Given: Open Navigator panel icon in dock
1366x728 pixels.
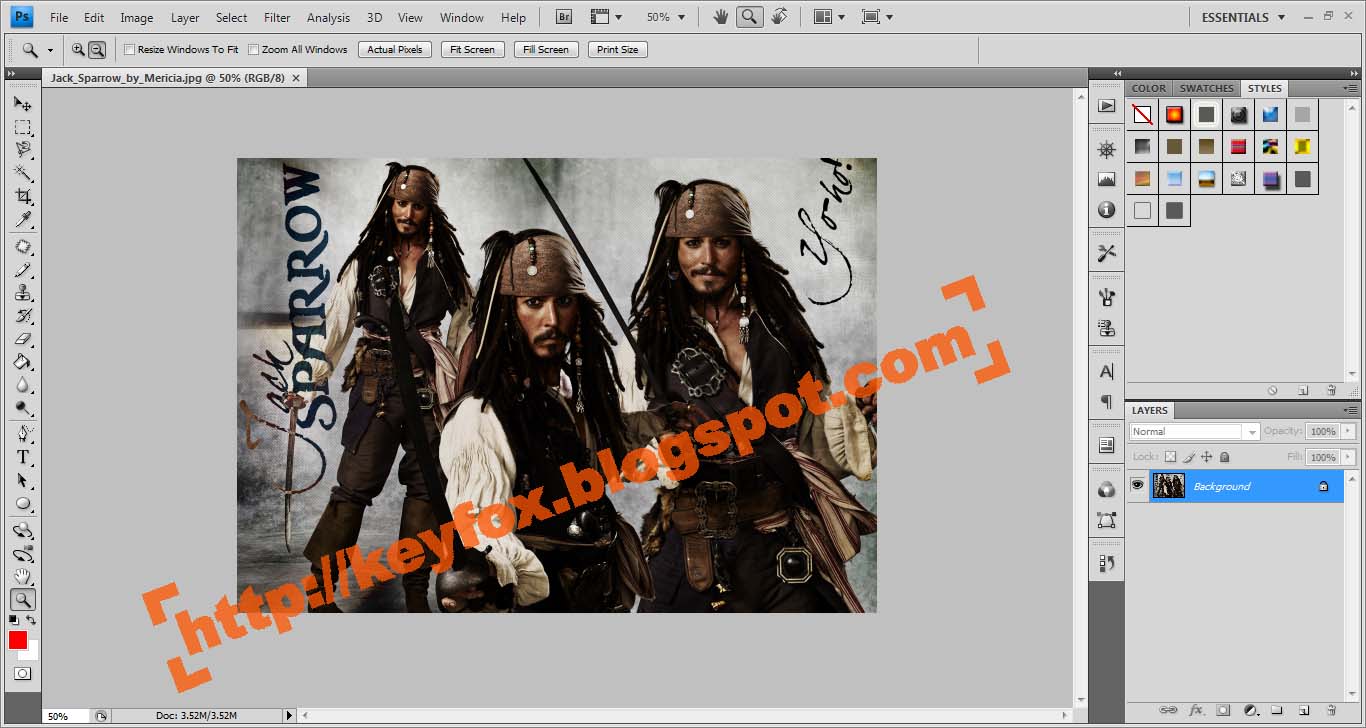Looking at the screenshot, I should 1106,150.
